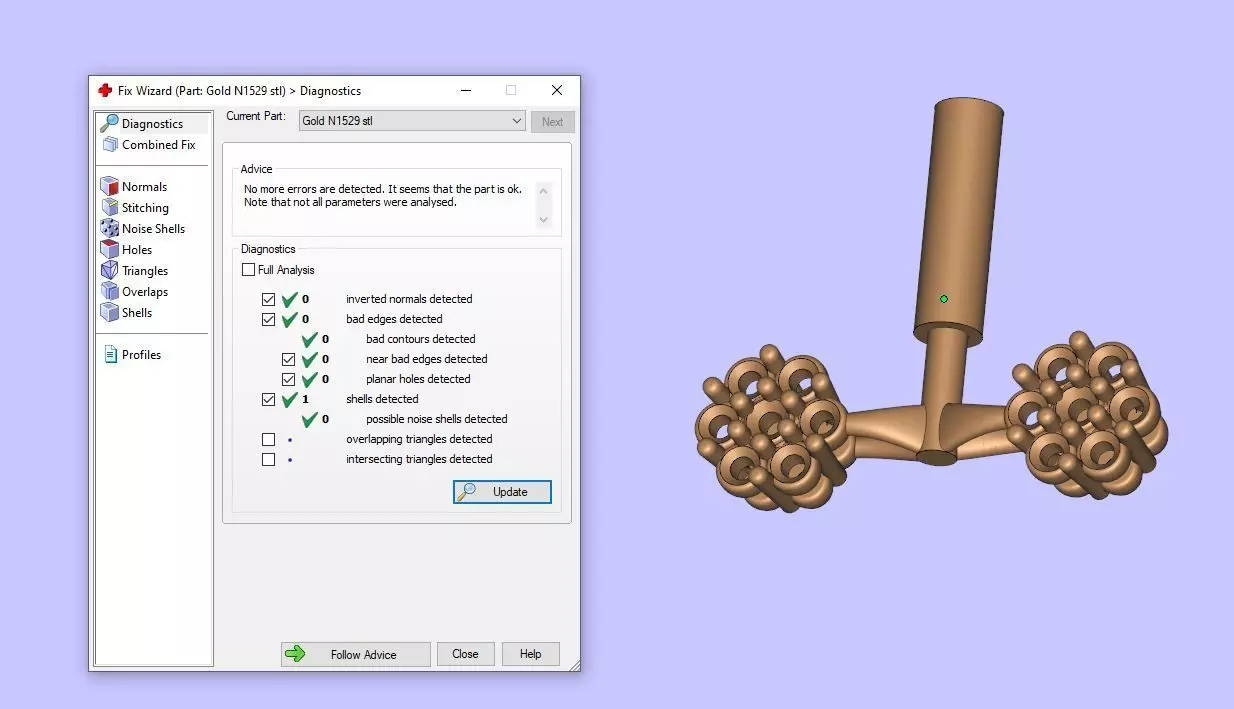1234x709 pixels.
Task: Enable intersecting triangles detected checkbox
Action: point(268,459)
